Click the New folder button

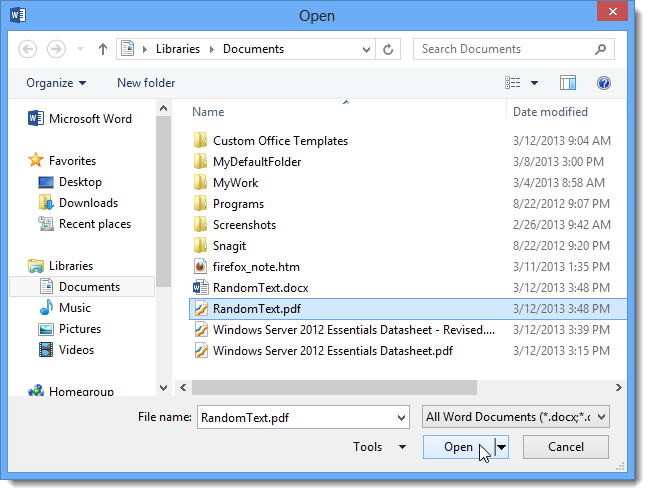click(146, 83)
